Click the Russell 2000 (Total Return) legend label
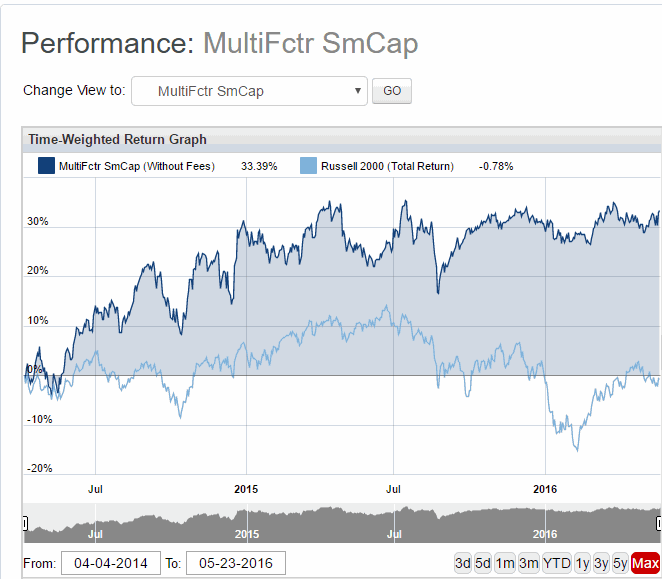Screen dimensions: 662x579 click(387, 166)
